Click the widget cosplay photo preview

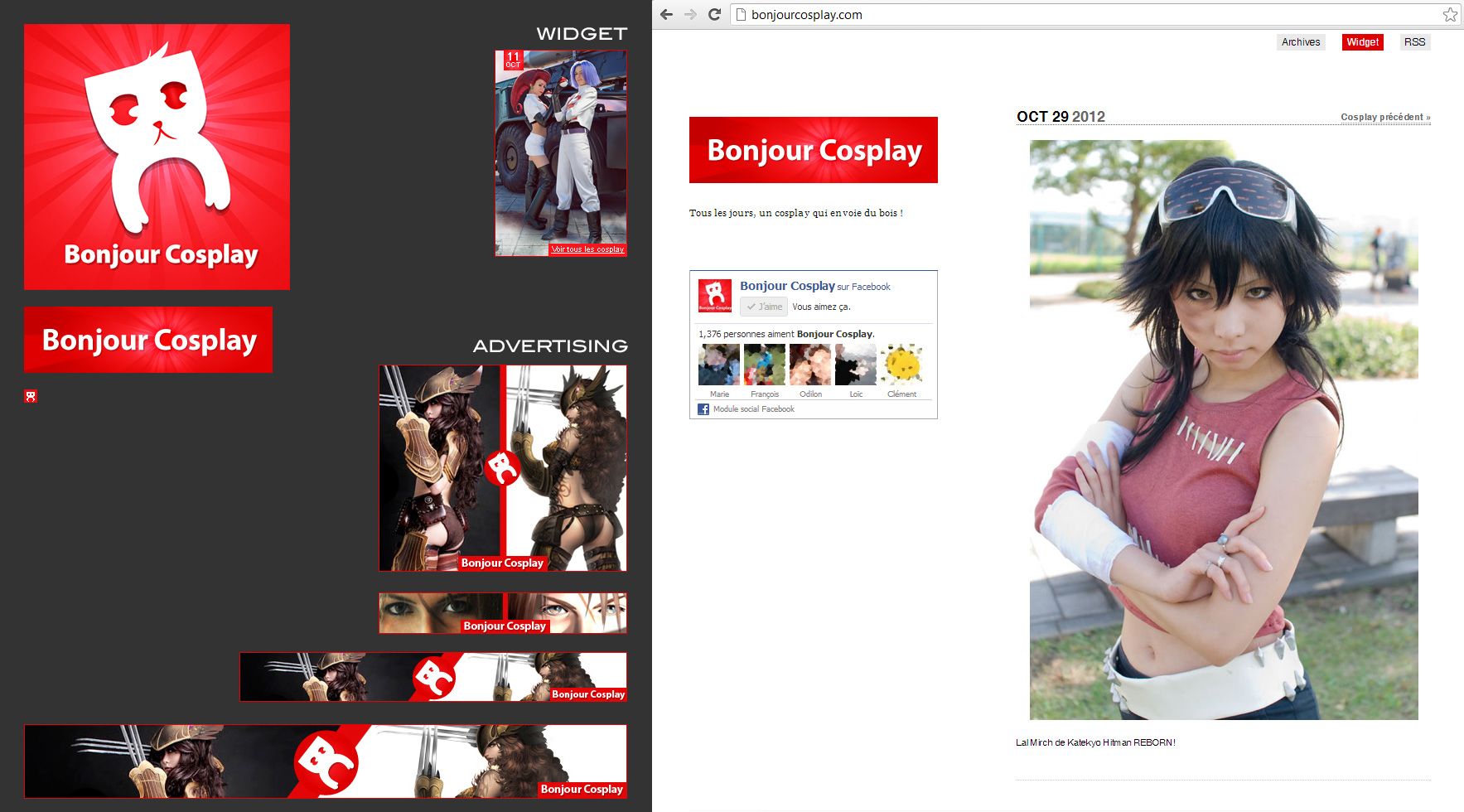[561, 153]
